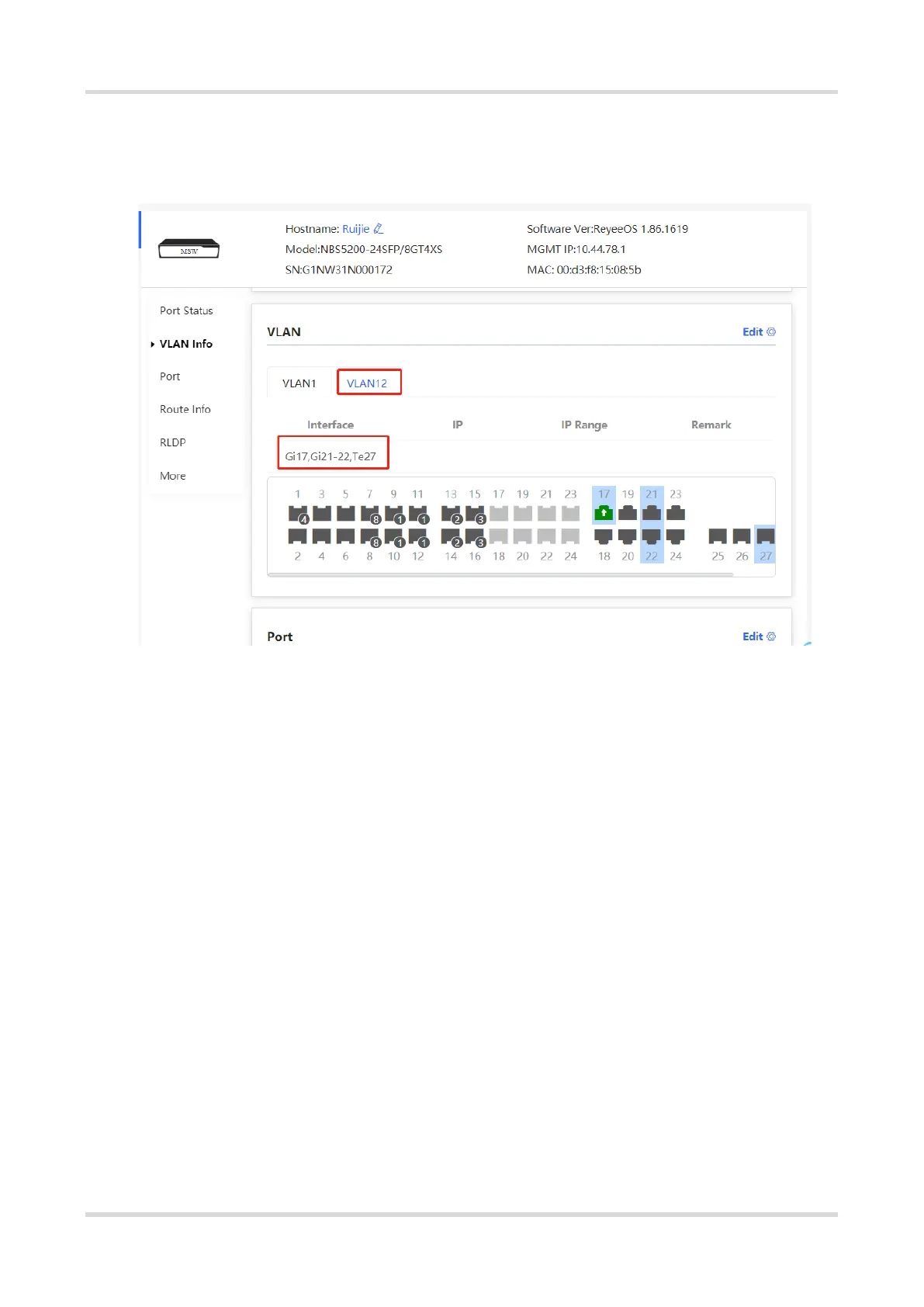Select port 12 icon
The width and height of the screenshot is (924, 1307).
click(x=418, y=536)
